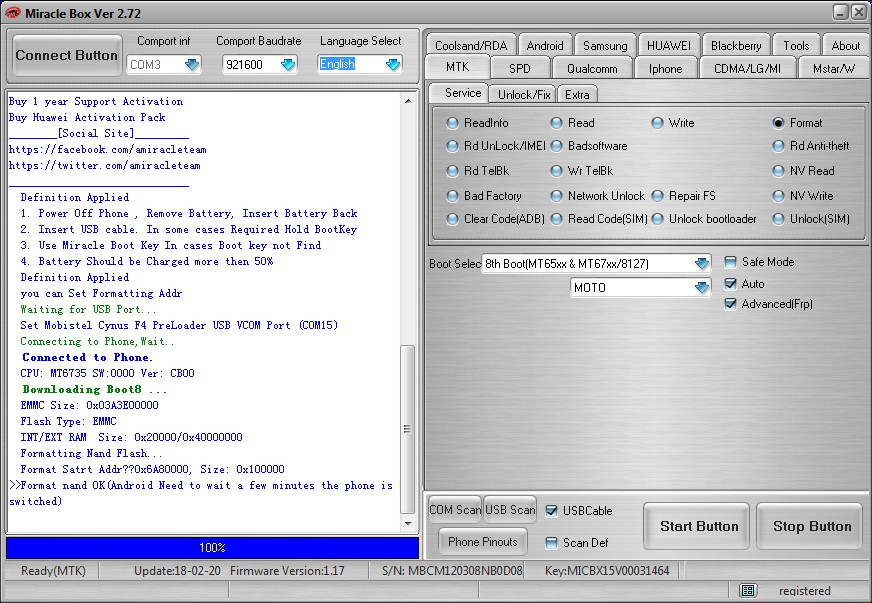Expand the MOTO model dropdown

702,287
